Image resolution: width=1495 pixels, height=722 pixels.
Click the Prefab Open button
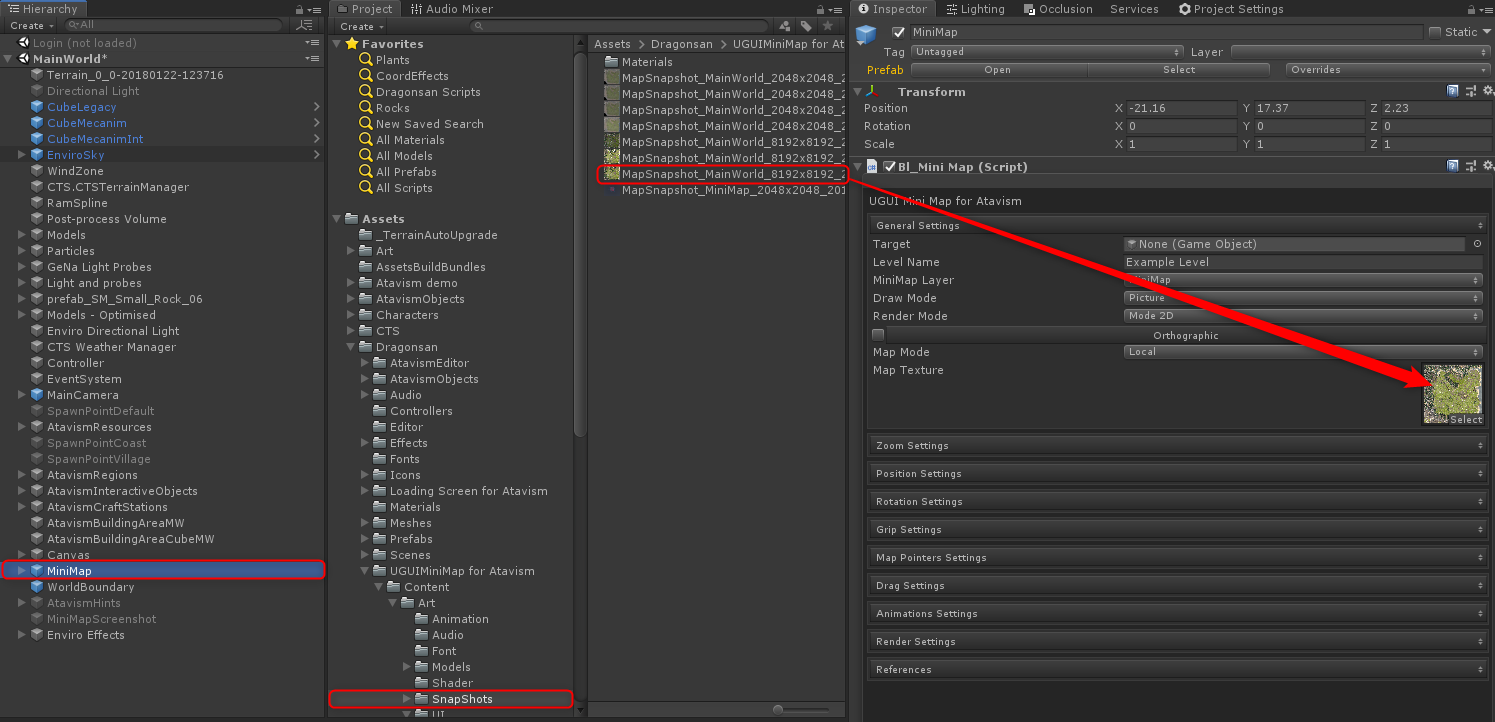tap(997, 70)
